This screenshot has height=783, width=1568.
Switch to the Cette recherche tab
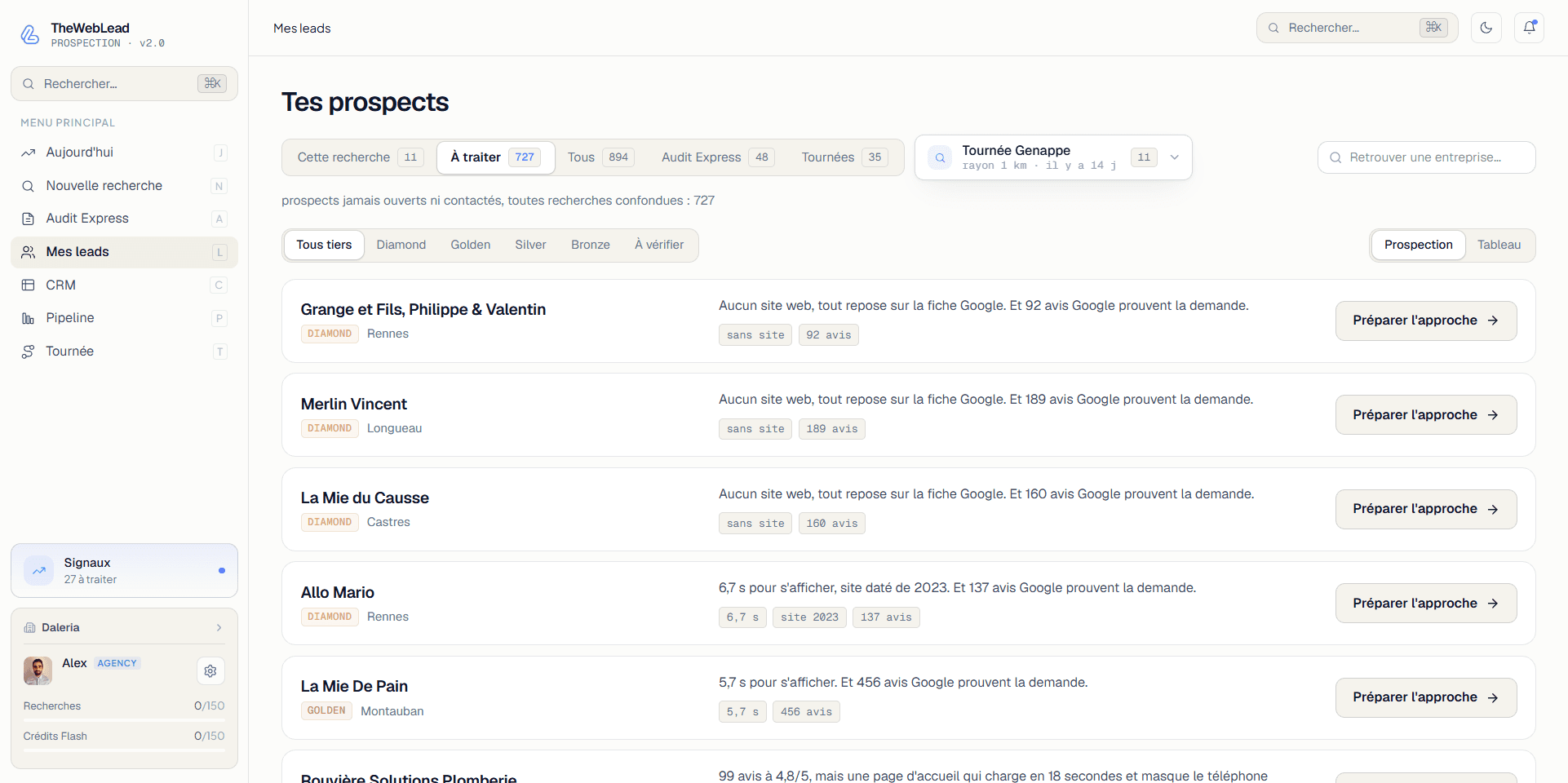pos(359,157)
